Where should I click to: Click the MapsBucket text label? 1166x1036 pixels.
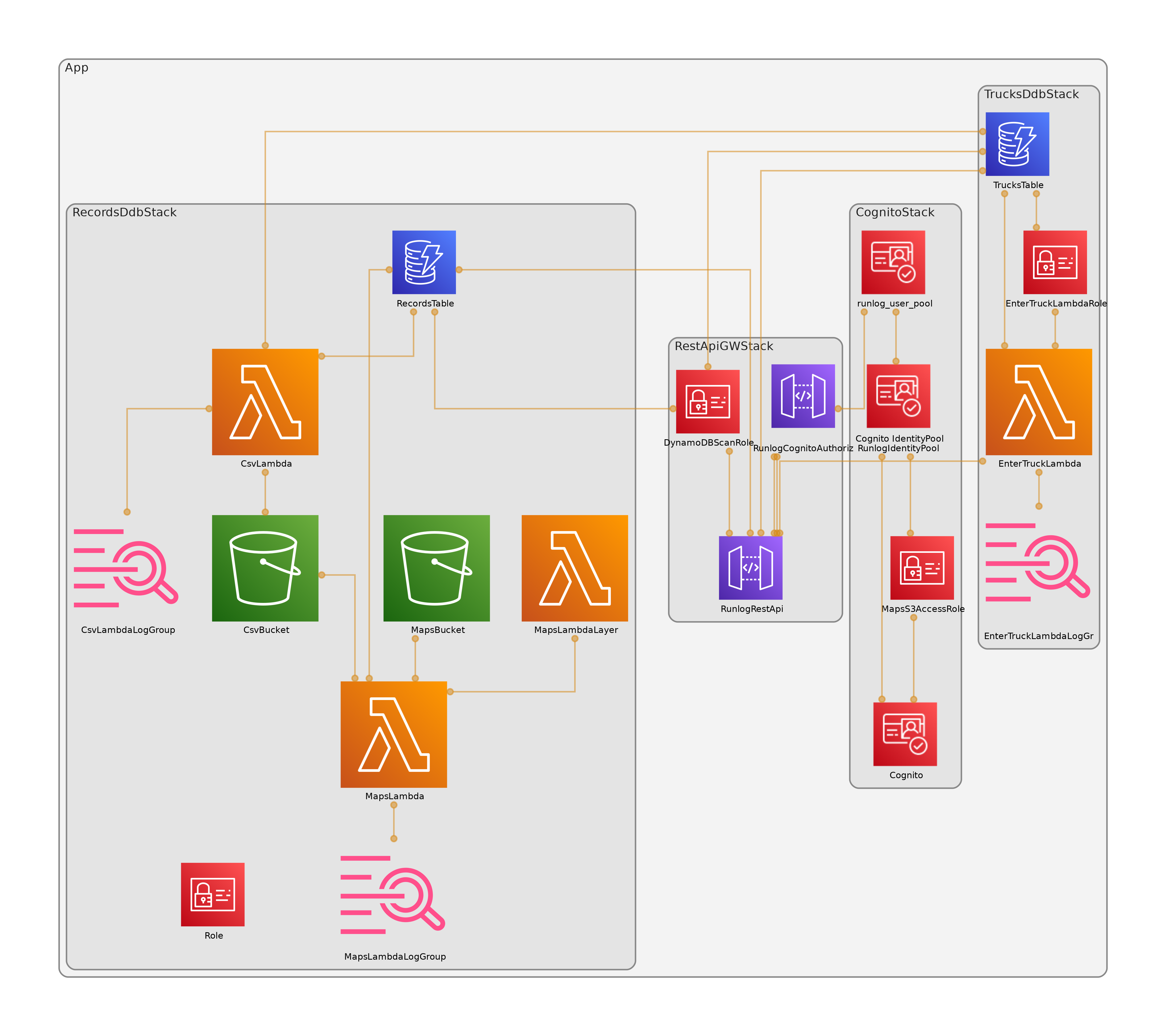pos(438,630)
